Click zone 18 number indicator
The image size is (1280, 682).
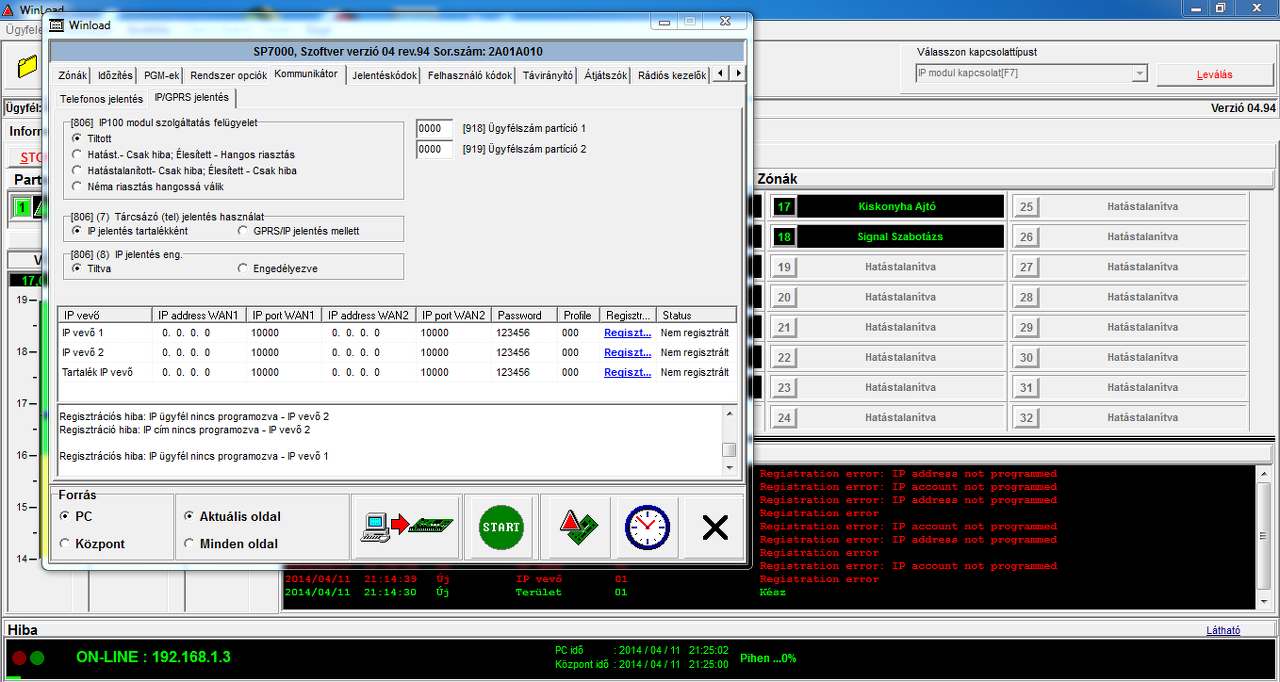[784, 237]
